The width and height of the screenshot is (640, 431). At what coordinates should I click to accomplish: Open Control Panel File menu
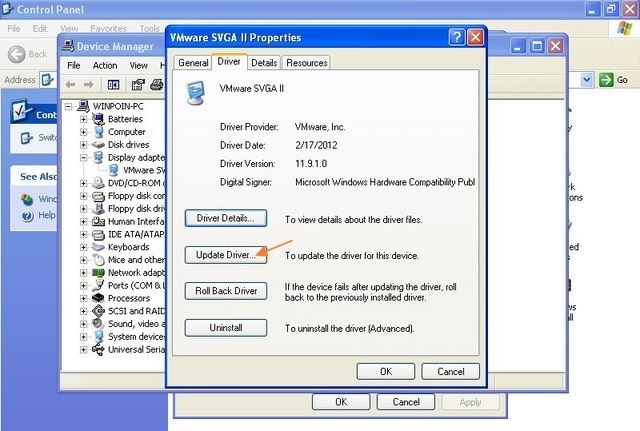[13, 29]
